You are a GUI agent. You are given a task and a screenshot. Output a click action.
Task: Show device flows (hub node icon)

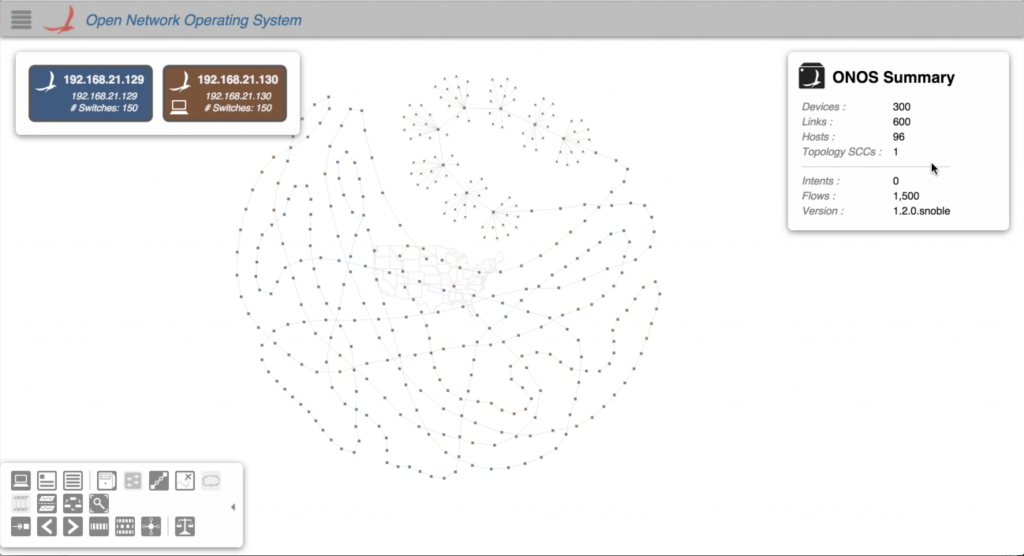click(152, 527)
